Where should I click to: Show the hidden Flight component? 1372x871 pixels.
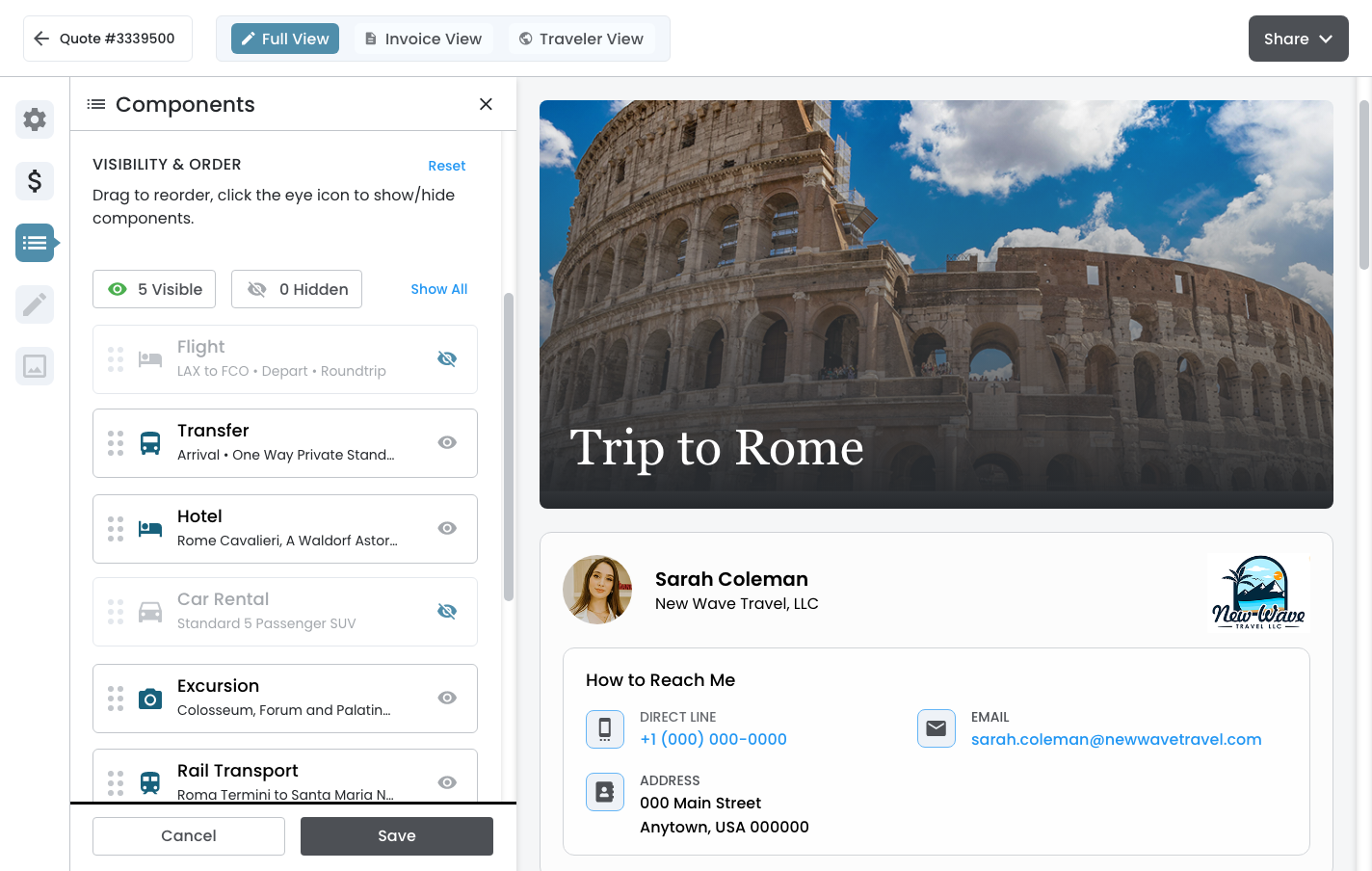(447, 359)
